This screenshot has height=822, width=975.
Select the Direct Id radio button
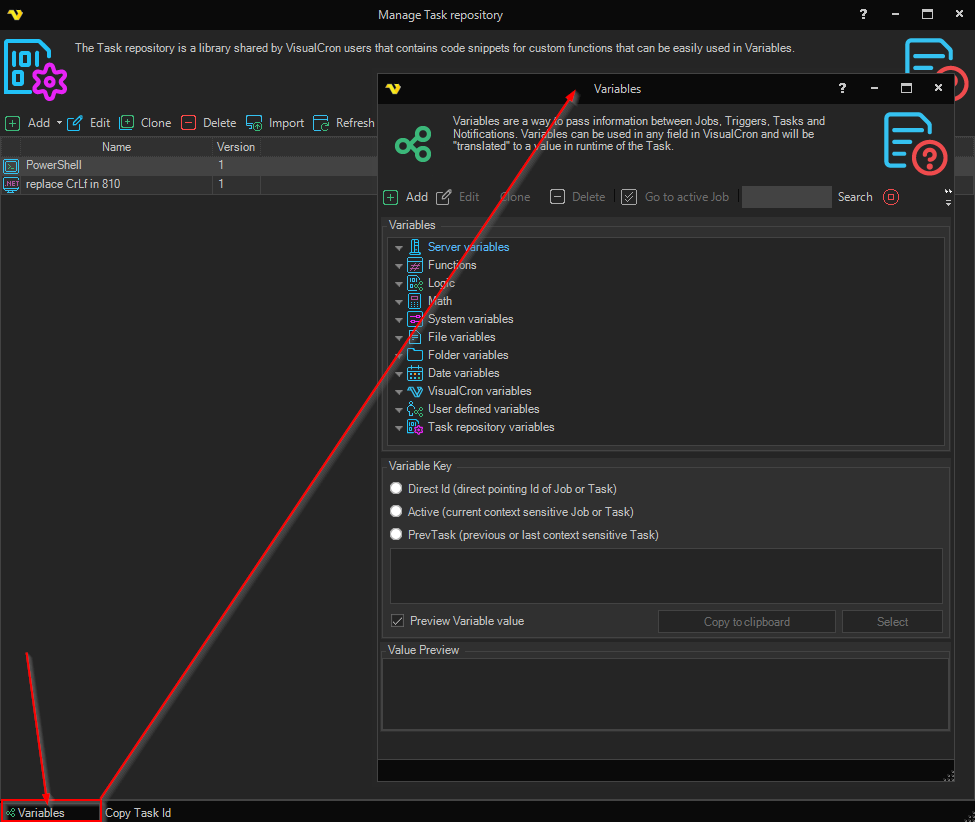click(396, 489)
